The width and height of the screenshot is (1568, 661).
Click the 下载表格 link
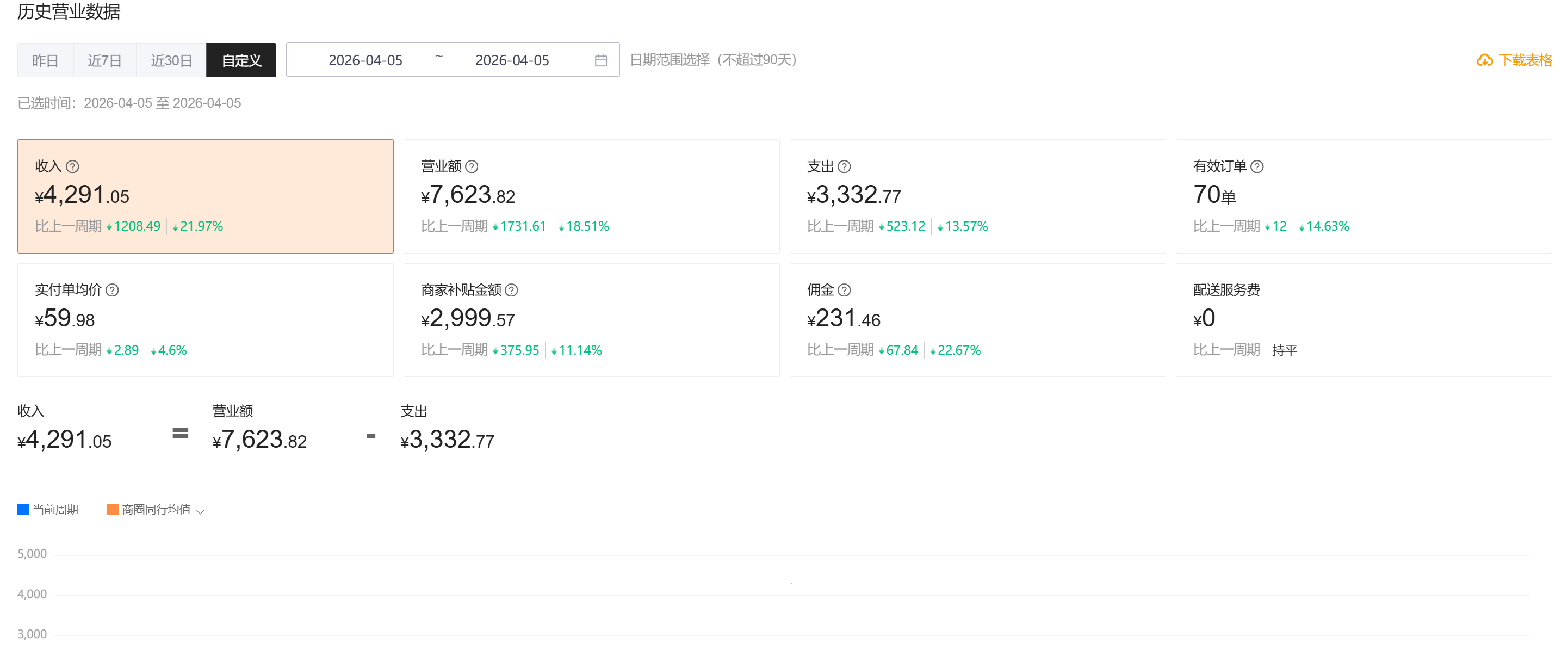click(1526, 60)
